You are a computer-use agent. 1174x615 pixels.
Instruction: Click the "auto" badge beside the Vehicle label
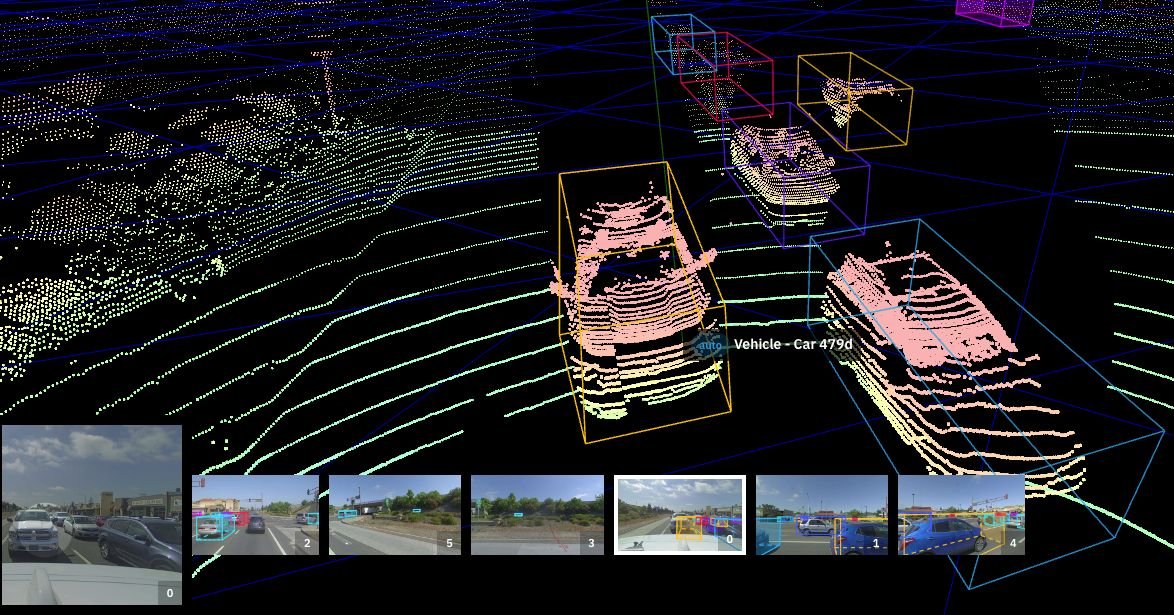click(x=709, y=345)
